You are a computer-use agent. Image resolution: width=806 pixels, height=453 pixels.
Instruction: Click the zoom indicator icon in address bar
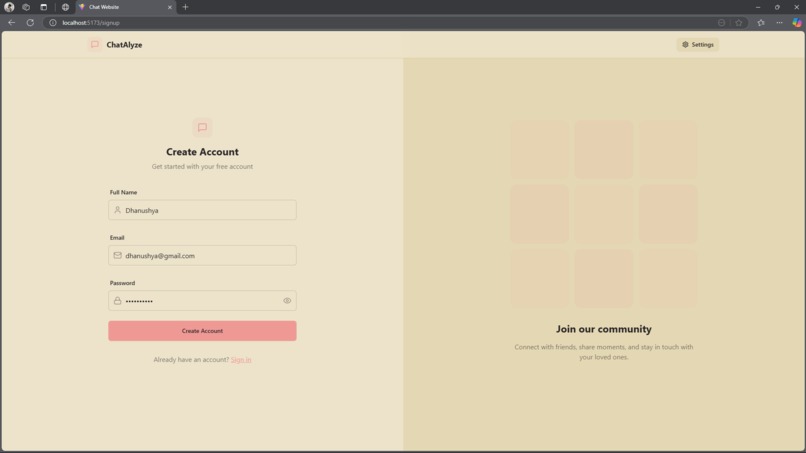click(x=721, y=23)
